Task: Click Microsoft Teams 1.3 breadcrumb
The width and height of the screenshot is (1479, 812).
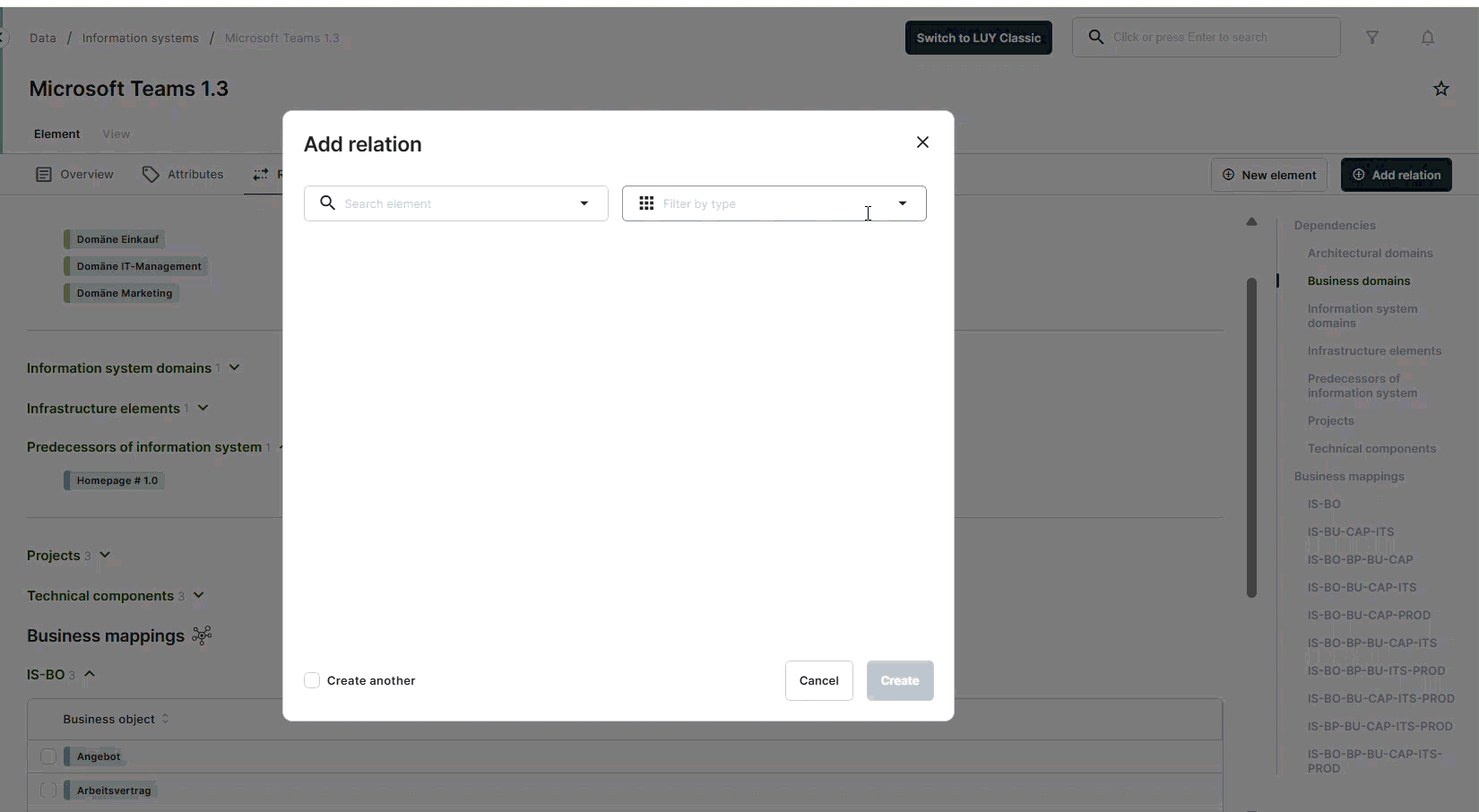Action: (281, 38)
